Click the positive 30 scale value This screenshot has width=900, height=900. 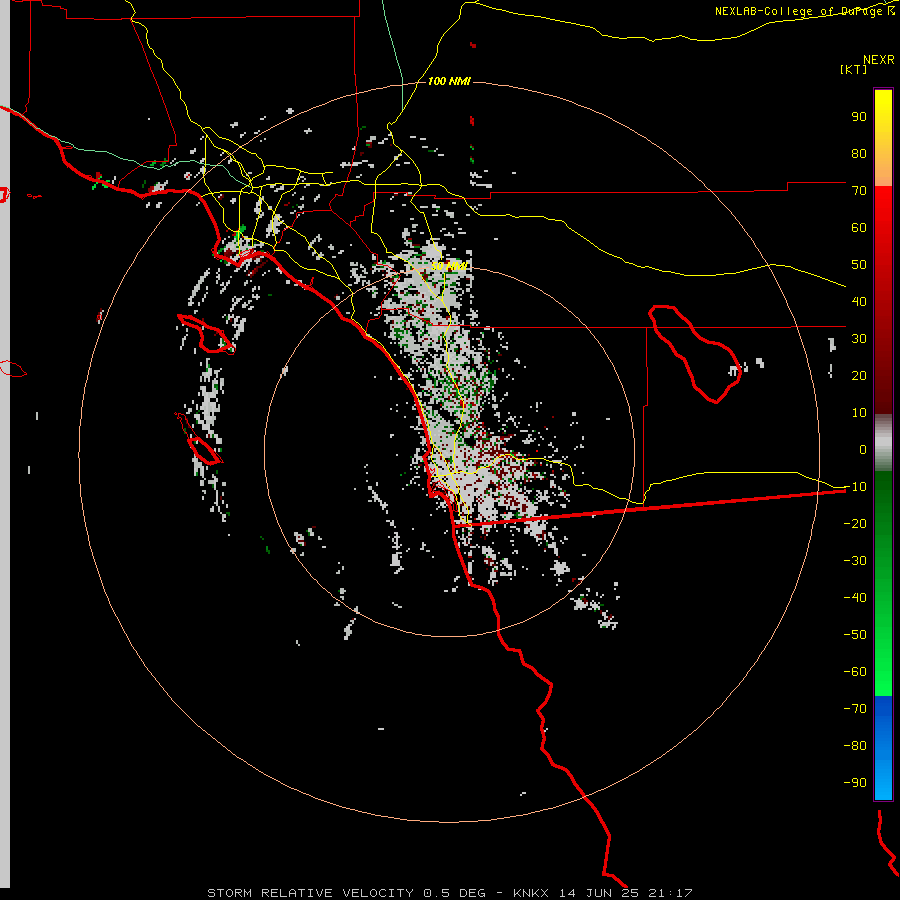point(859,339)
